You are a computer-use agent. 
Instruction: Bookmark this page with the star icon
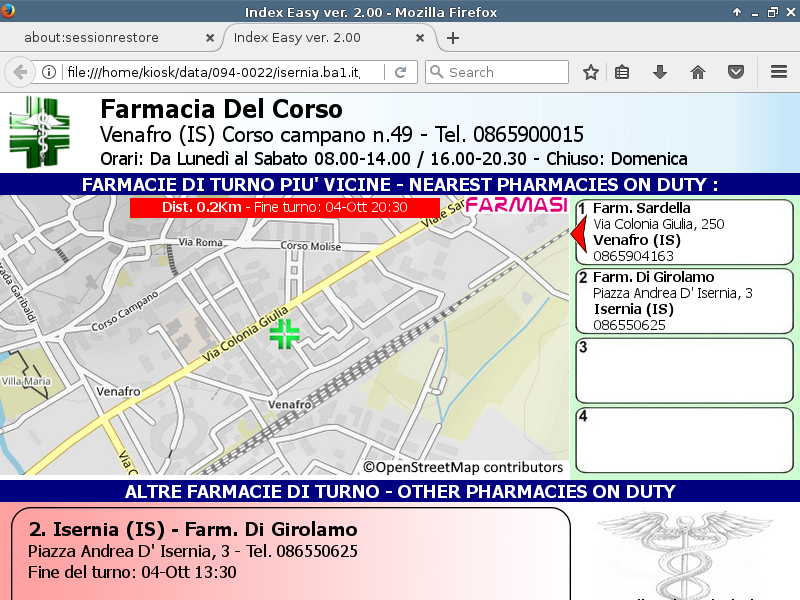(591, 72)
